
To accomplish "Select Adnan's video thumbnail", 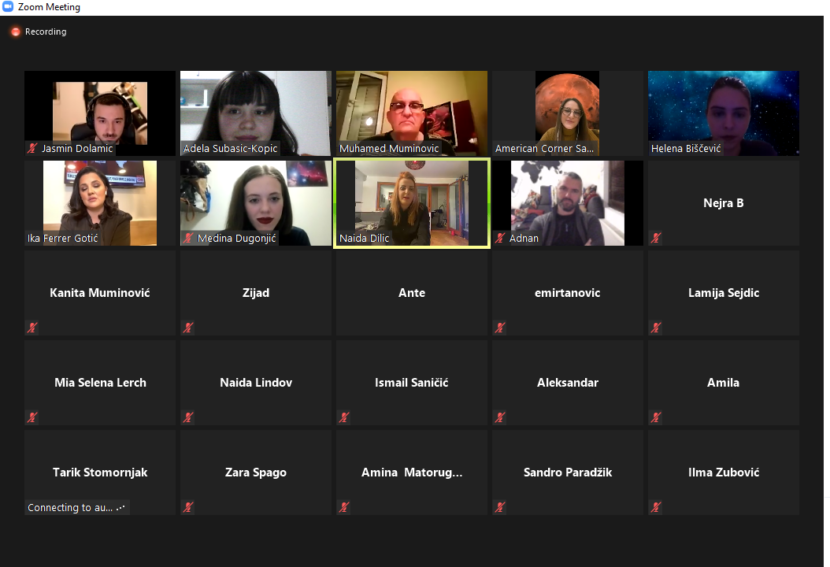I will point(567,203).
